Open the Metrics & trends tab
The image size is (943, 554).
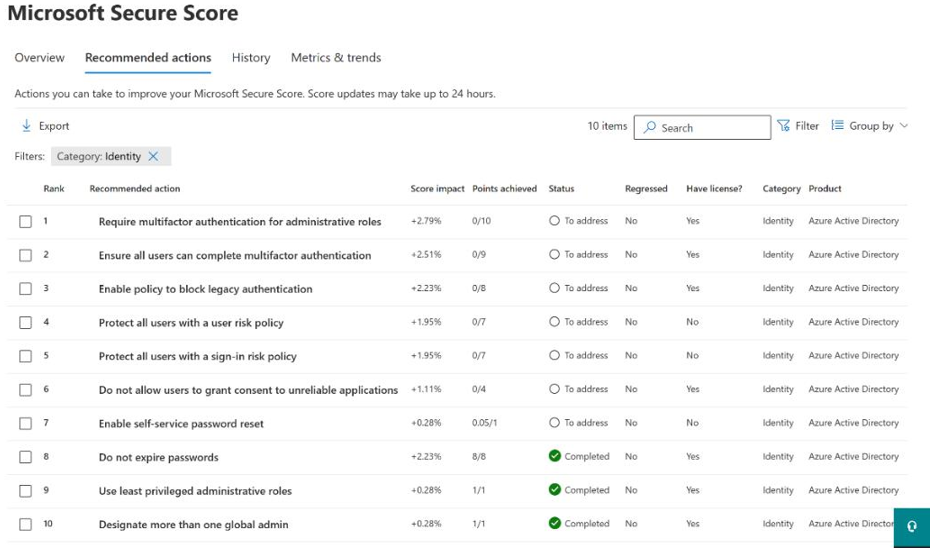pos(336,58)
